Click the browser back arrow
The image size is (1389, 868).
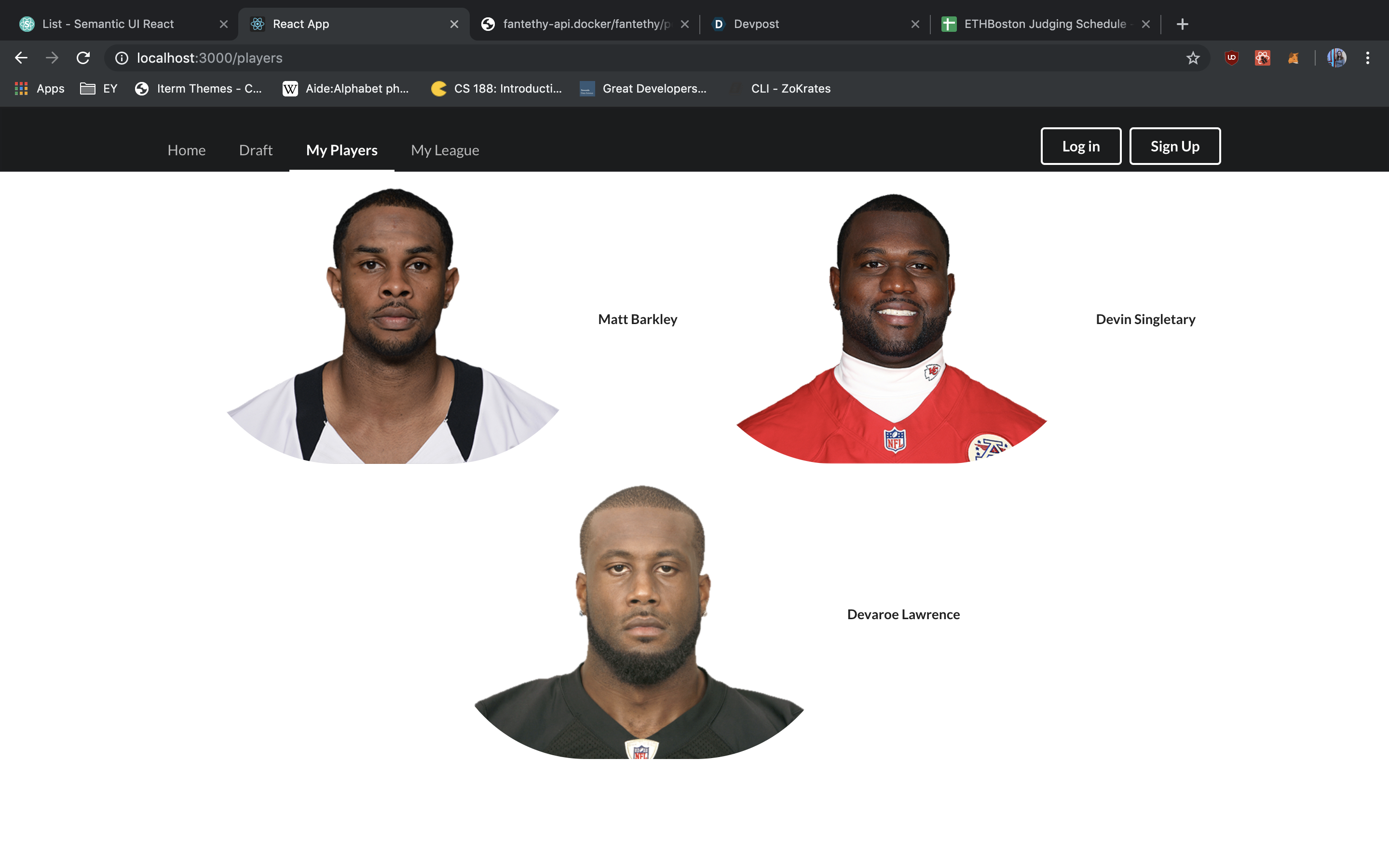click(x=21, y=57)
